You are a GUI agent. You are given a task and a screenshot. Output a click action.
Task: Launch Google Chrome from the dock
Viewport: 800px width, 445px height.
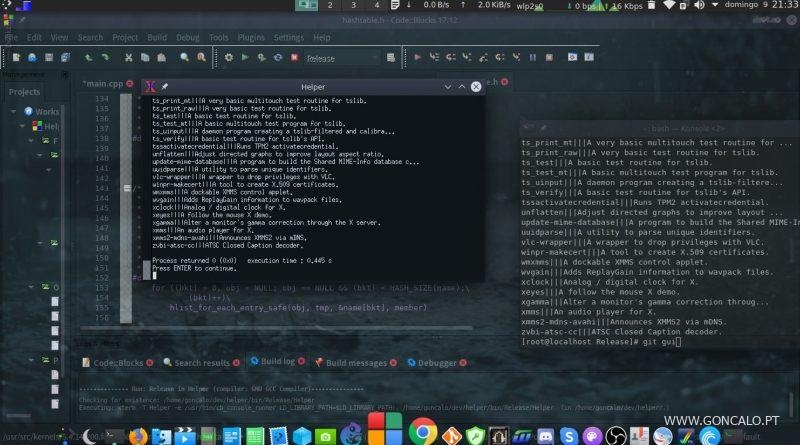coord(422,433)
